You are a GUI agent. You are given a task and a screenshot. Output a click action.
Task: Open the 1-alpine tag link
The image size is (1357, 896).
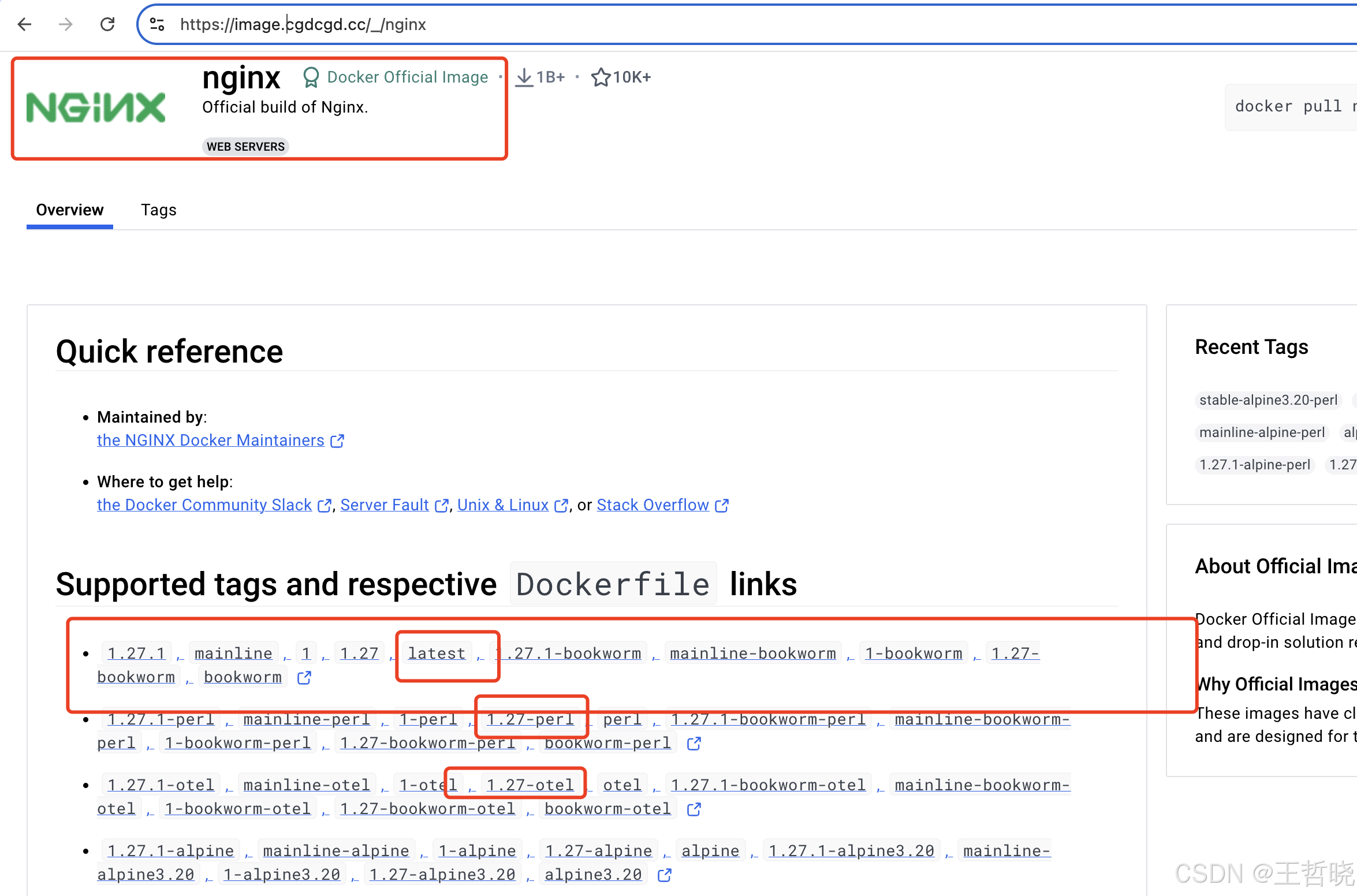477,851
